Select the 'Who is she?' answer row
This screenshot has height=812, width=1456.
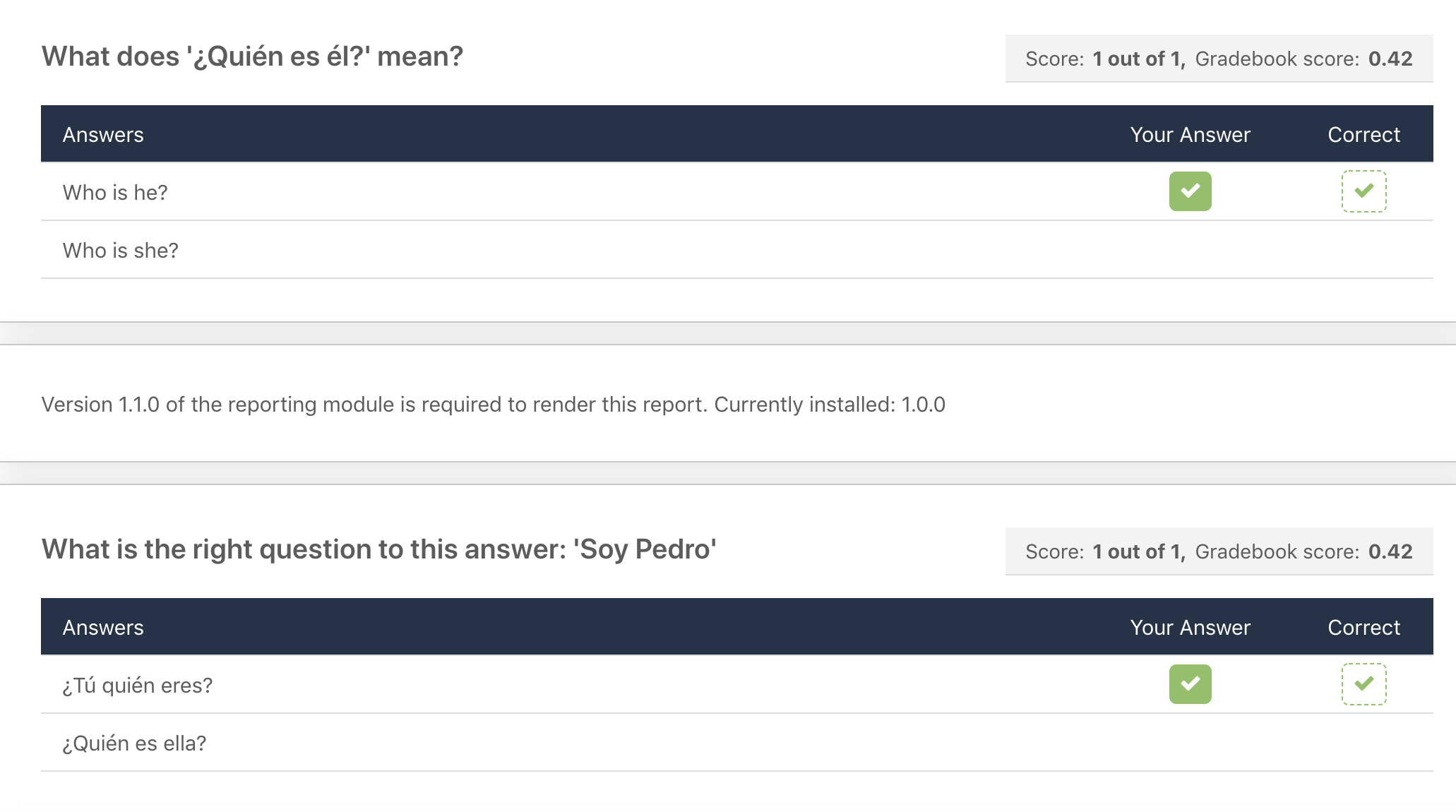click(737, 250)
